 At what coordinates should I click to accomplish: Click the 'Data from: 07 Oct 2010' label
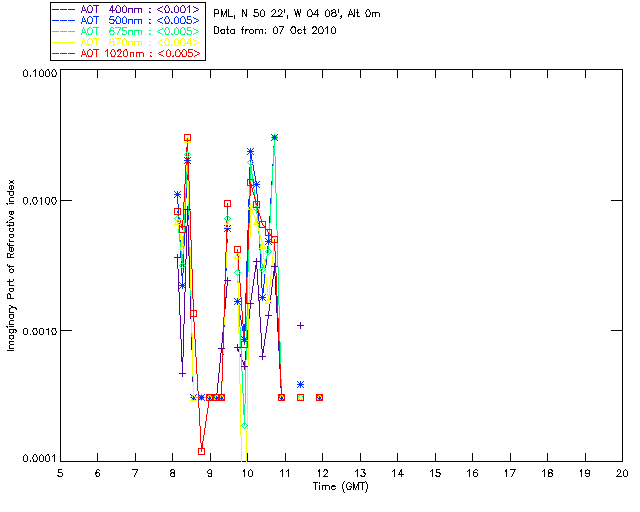pos(276,31)
